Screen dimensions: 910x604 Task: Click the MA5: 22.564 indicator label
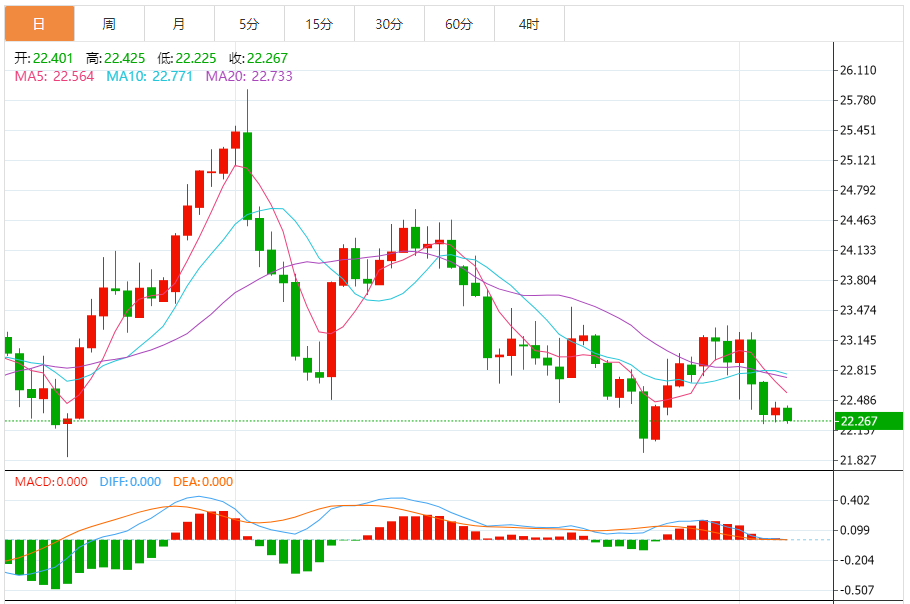[55, 77]
